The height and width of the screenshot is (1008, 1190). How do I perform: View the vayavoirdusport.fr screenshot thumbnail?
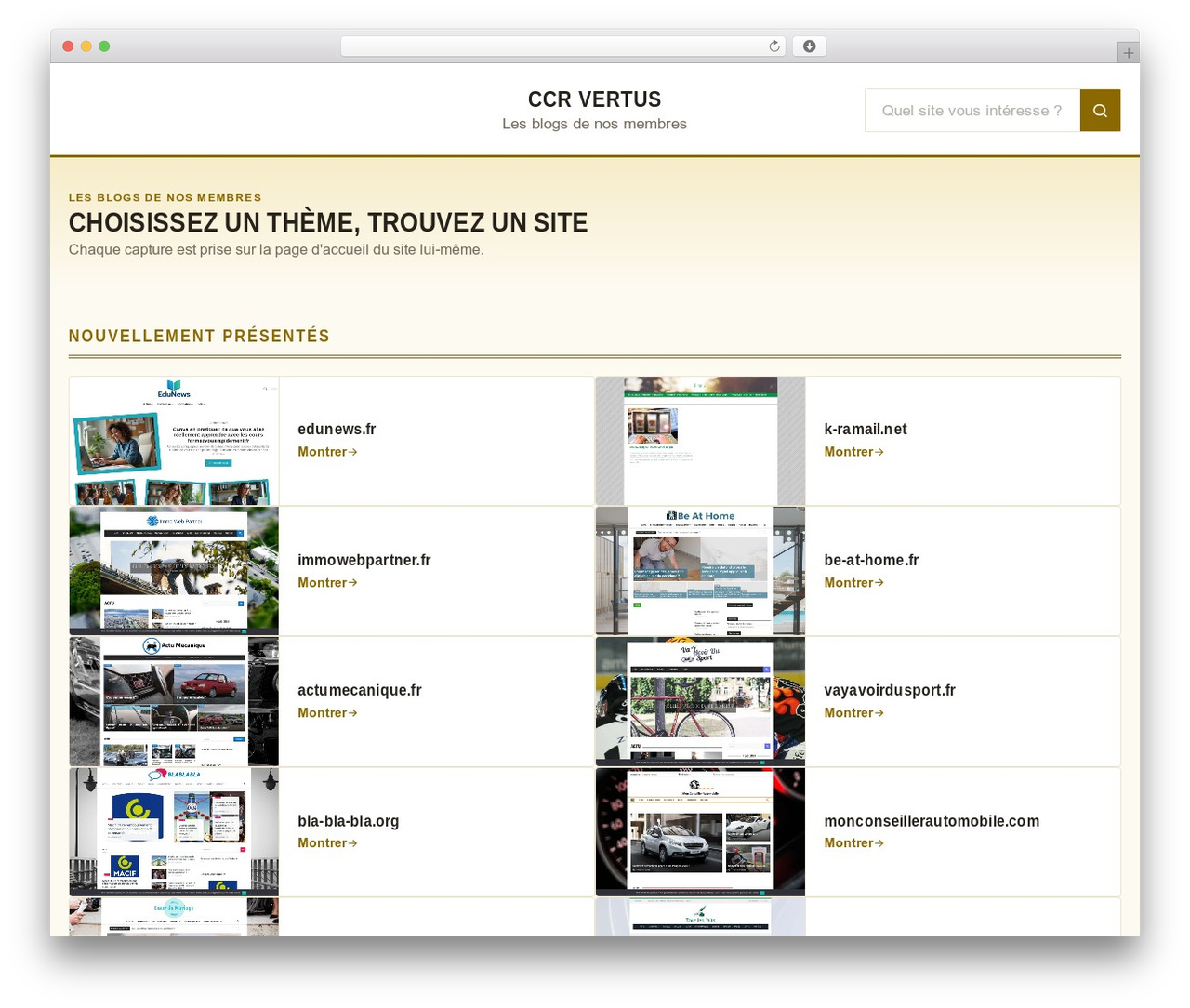(x=700, y=701)
